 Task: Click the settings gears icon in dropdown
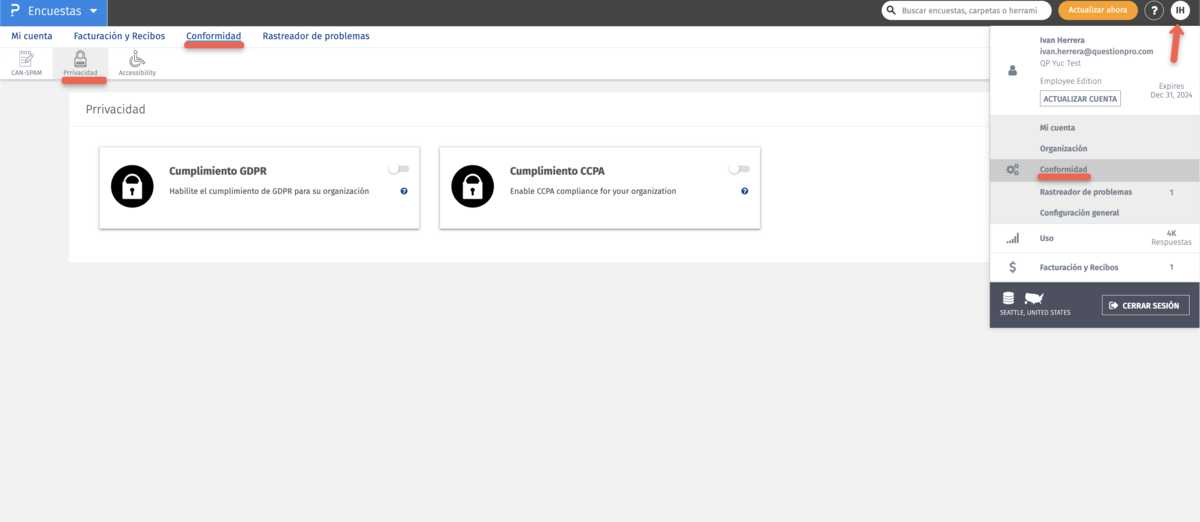click(1013, 170)
